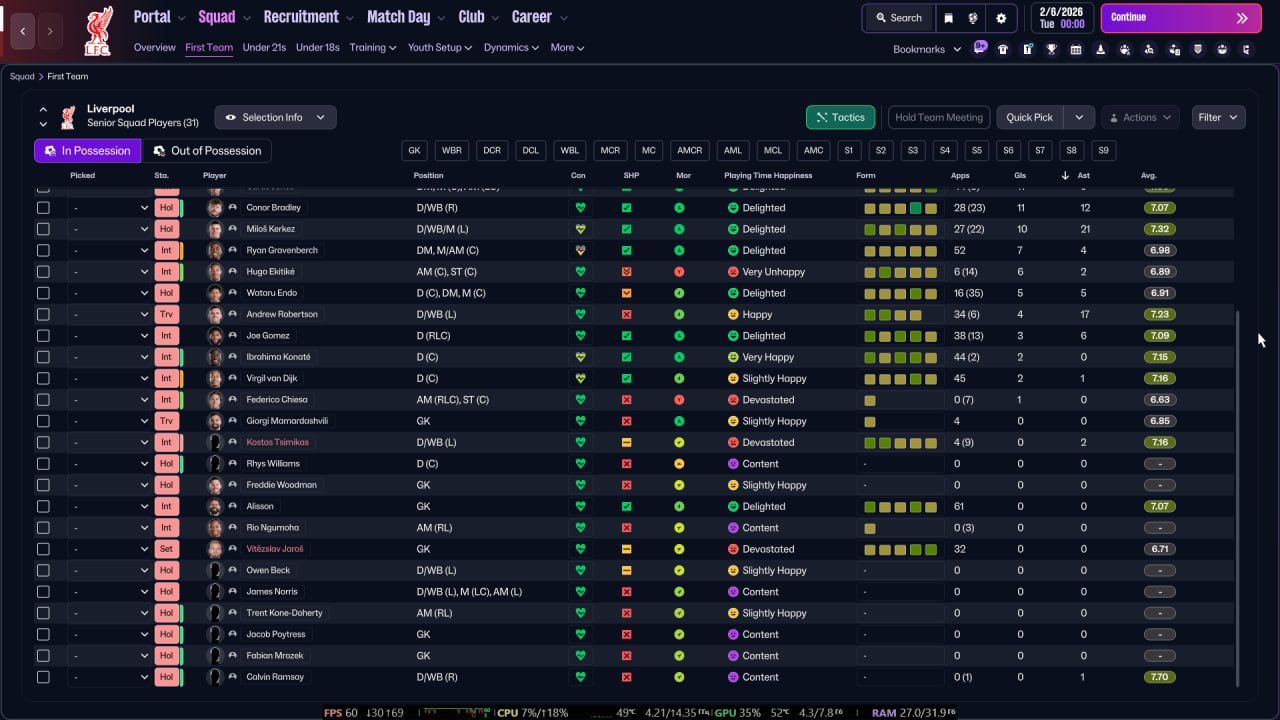Click the player search magnifier bookmark icon
The height and width of the screenshot is (720, 1280).
[1149, 49]
